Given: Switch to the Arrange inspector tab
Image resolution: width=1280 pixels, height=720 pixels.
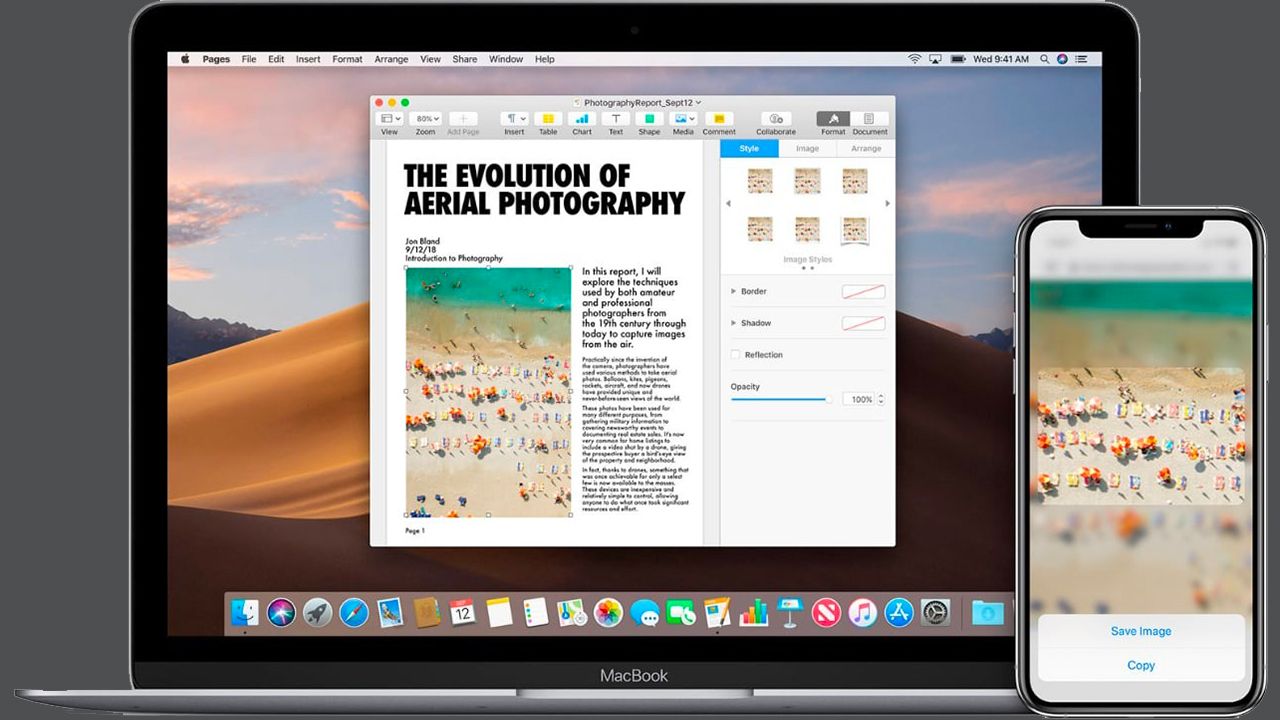Looking at the screenshot, I should point(866,148).
